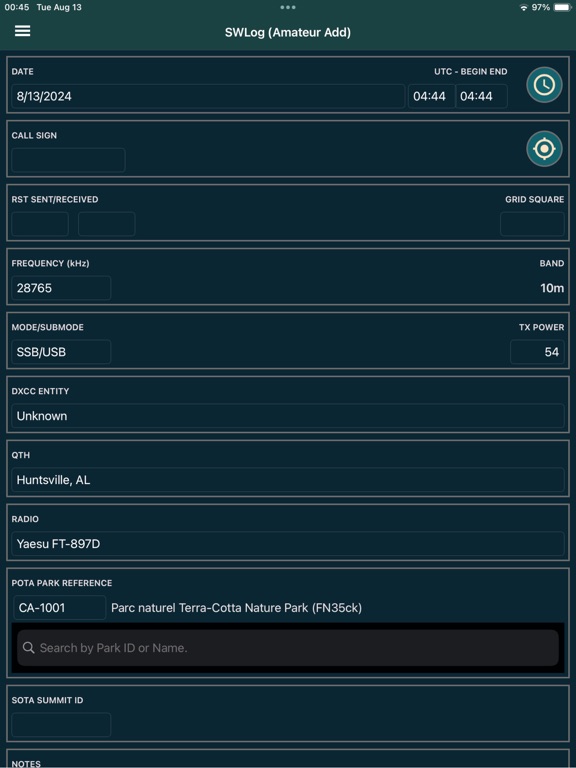Tap the clock icon to set current time

544,85
